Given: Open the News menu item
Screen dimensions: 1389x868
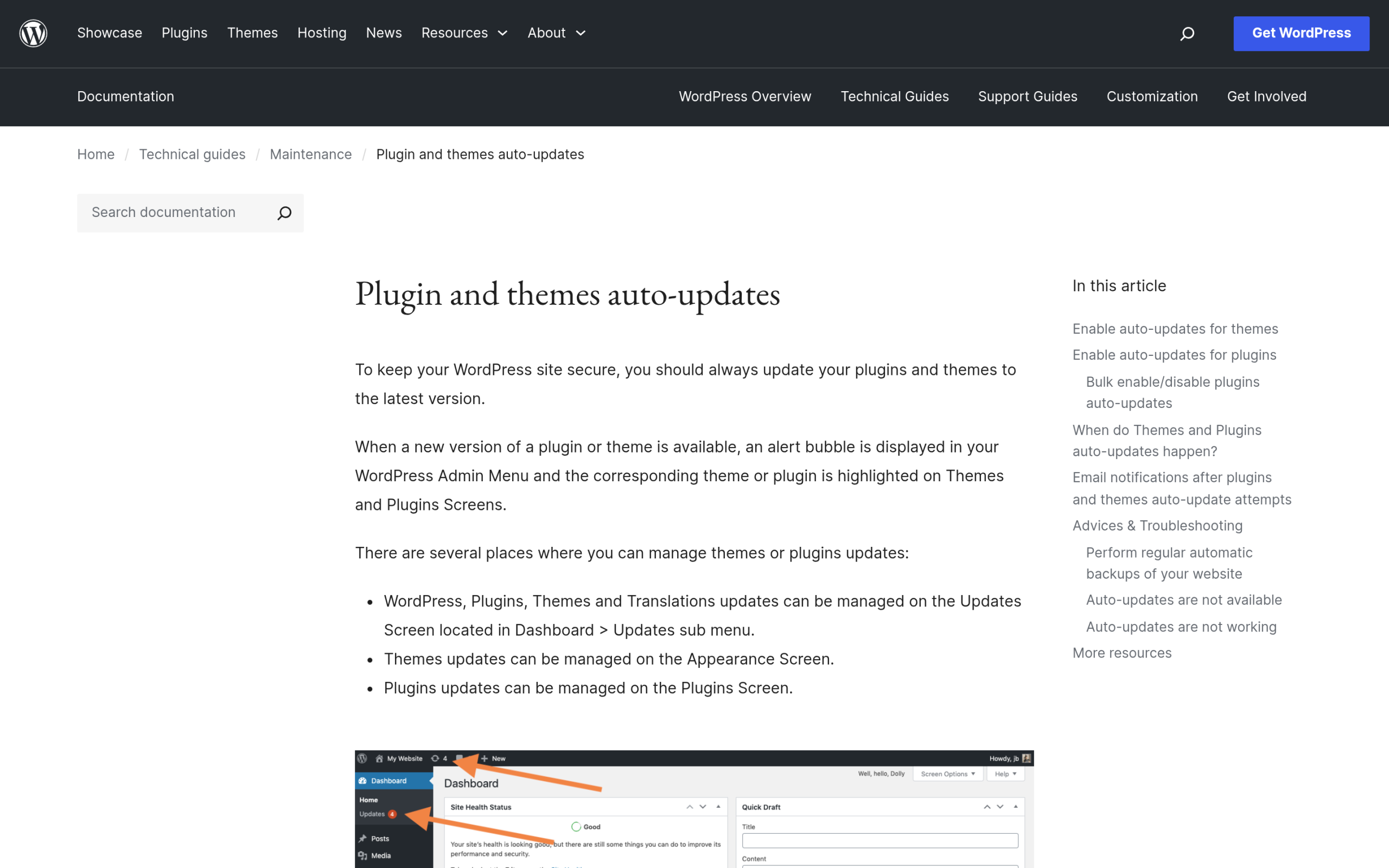Looking at the screenshot, I should click(x=384, y=33).
